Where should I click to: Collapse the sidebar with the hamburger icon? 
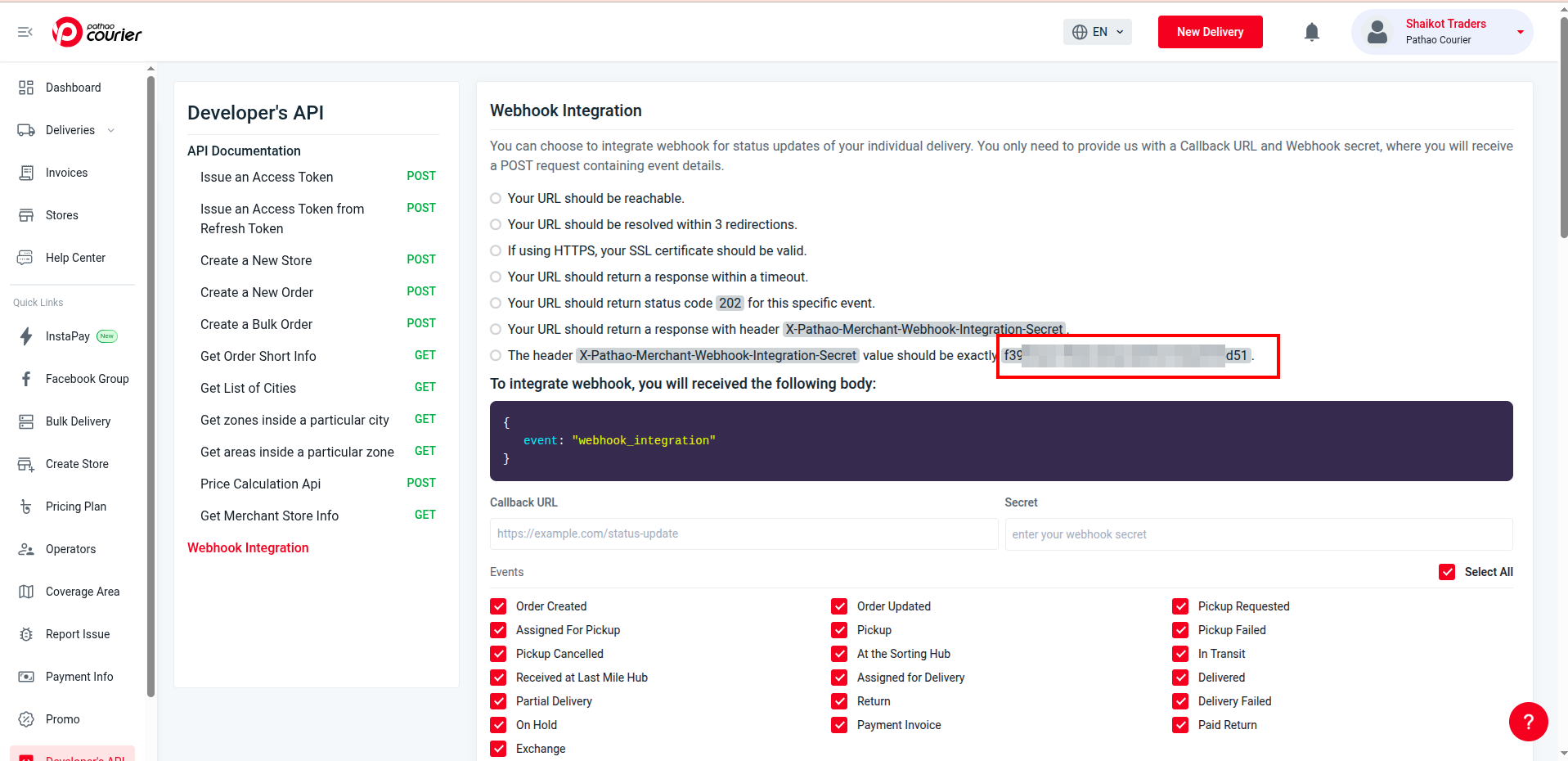click(25, 32)
